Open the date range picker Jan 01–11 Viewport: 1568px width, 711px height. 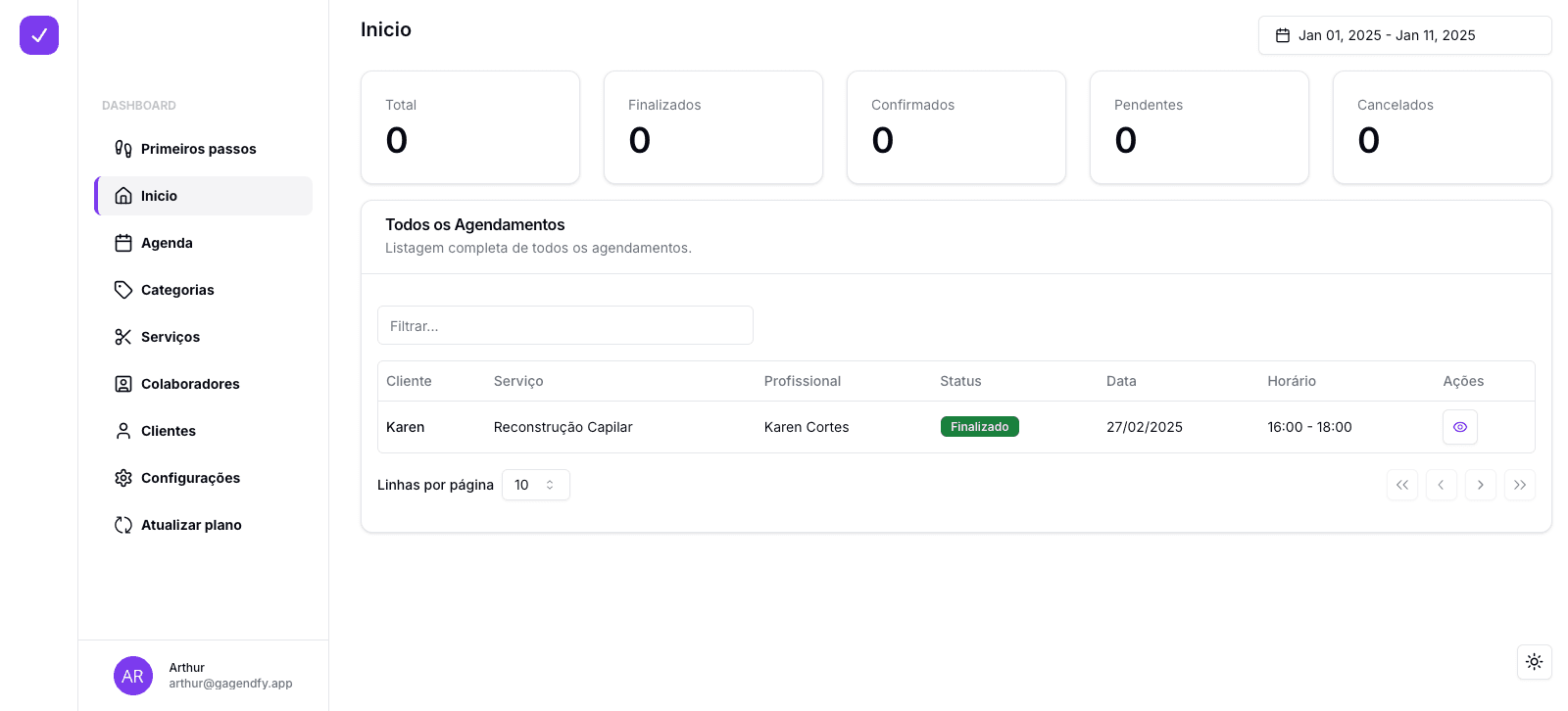[1404, 35]
